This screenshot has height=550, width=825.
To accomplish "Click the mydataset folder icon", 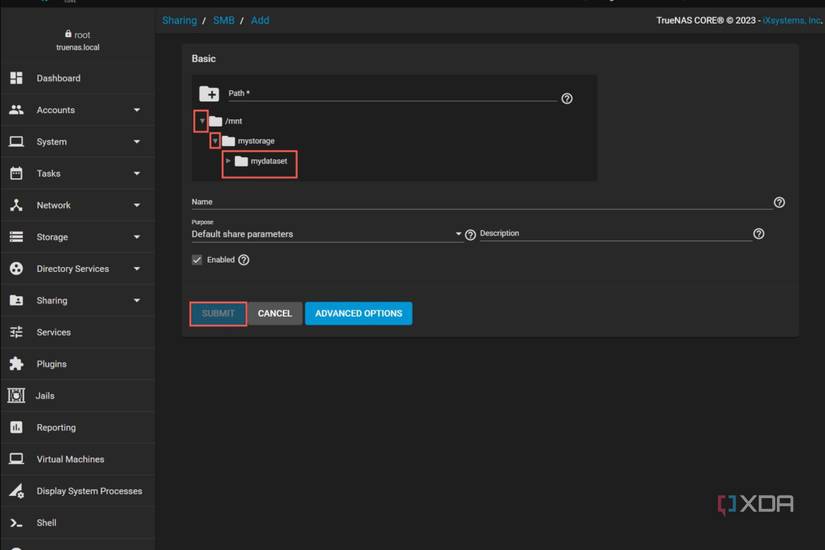I will coord(241,161).
